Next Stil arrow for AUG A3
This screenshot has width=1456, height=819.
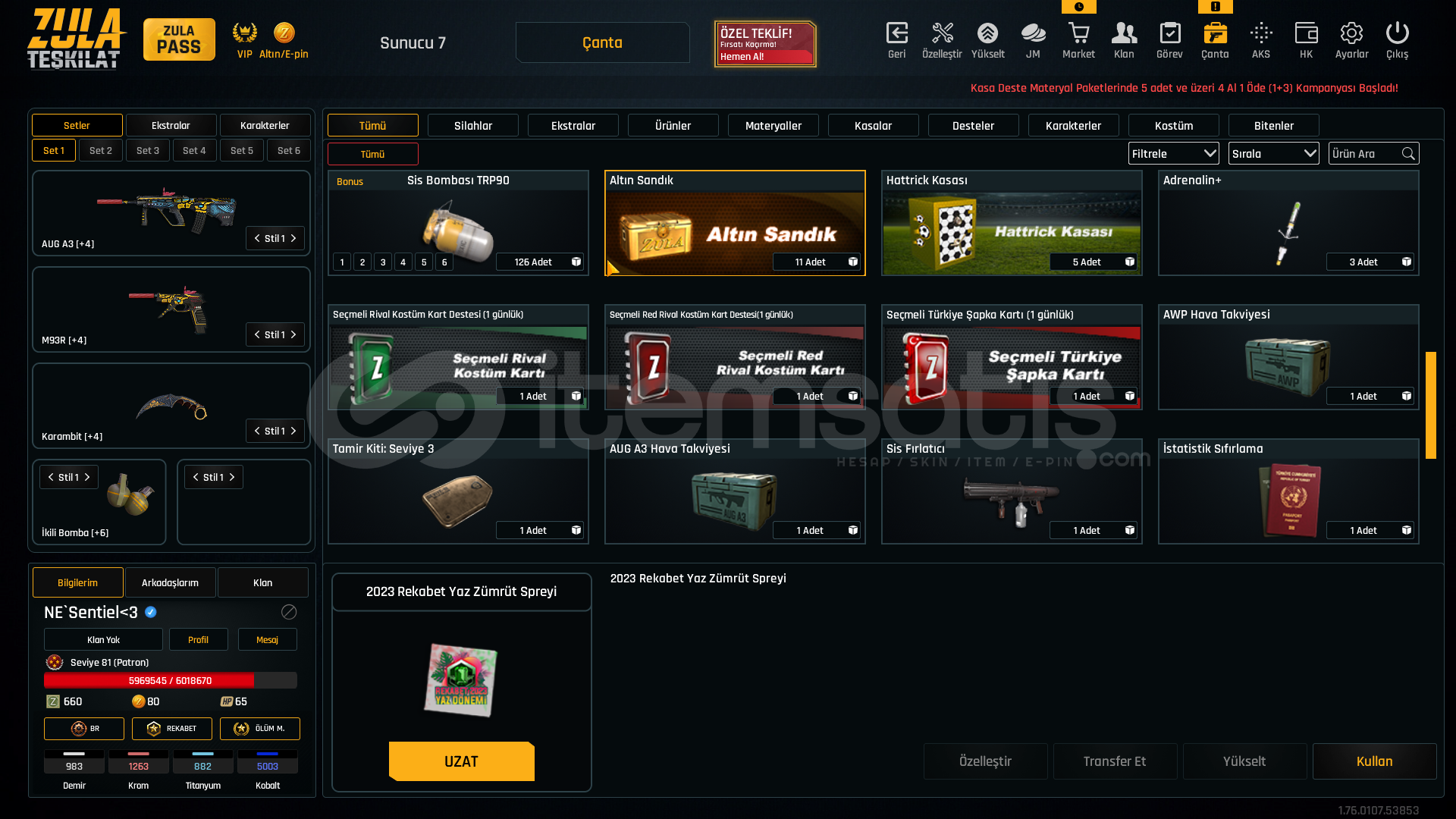coord(293,238)
